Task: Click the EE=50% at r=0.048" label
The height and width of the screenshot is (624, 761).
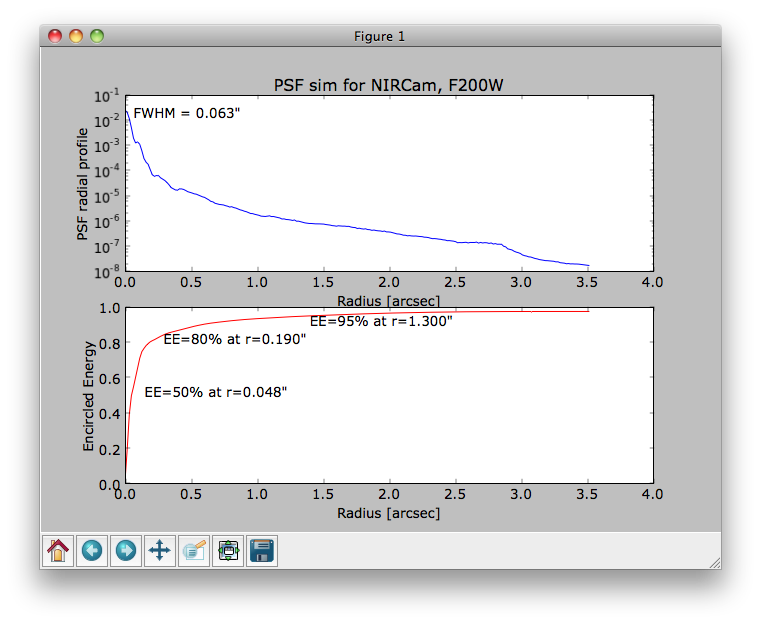Action: (216, 392)
